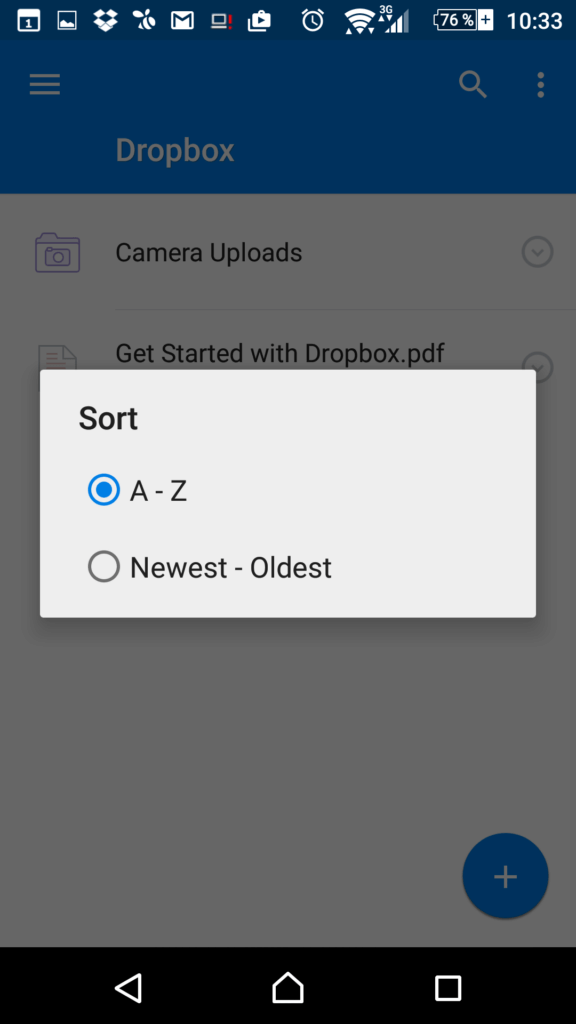Screen dimensions: 576x1024
Task: Tap the Android home button
Action: click(x=288, y=987)
